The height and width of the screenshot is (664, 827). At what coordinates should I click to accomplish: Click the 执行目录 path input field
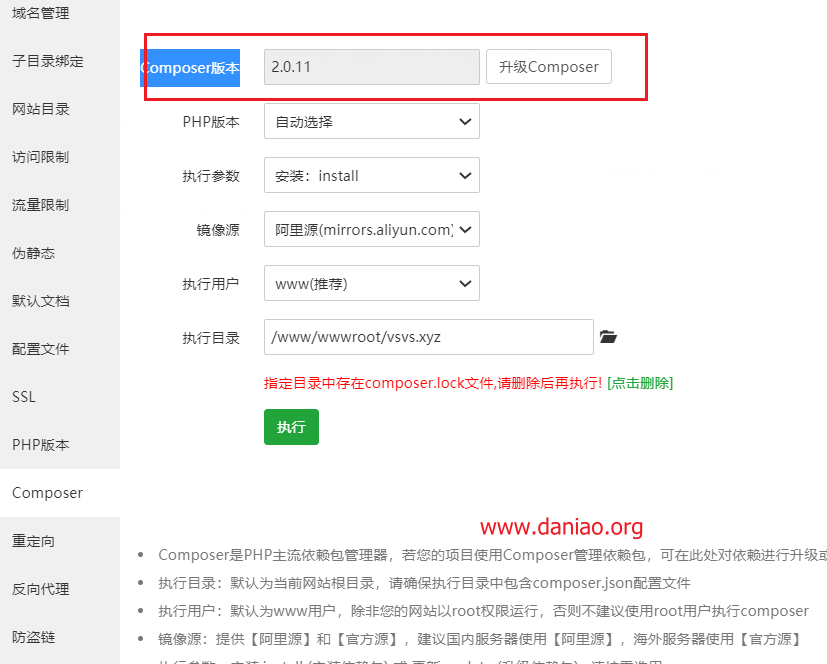coord(429,337)
